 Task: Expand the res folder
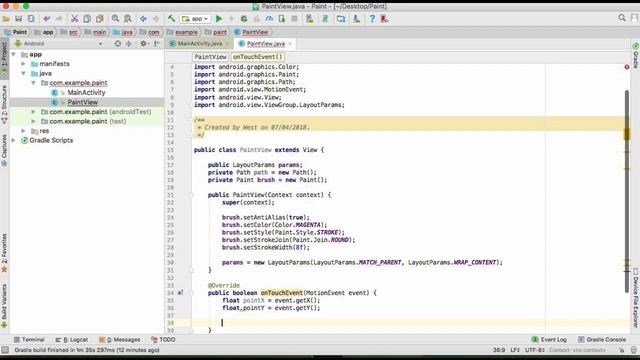[23, 131]
